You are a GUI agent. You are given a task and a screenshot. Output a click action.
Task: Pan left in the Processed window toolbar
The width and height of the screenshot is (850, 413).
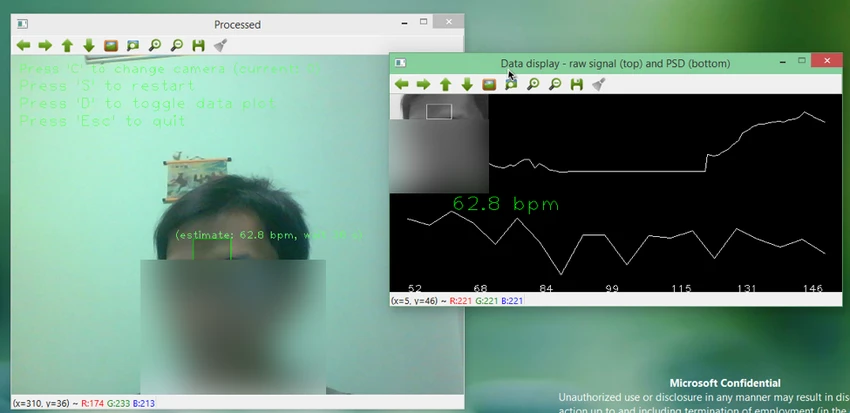pyautogui.click(x=23, y=46)
